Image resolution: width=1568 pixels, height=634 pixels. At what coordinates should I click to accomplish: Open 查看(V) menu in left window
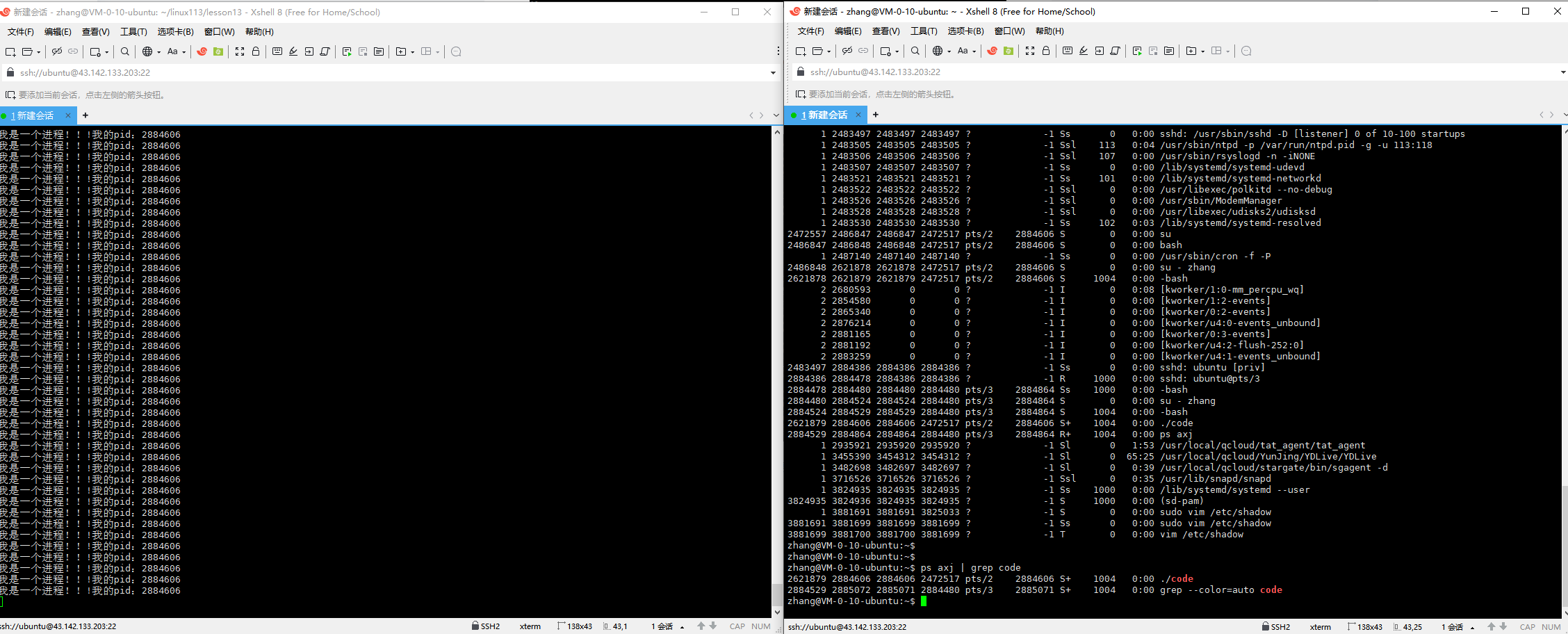click(96, 31)
